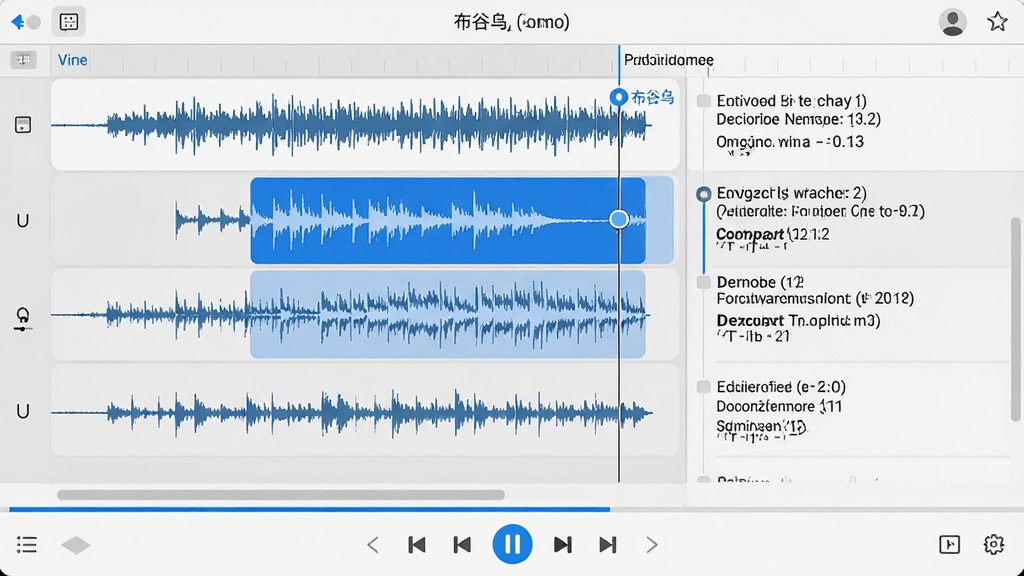
Task: Click the horizontal timeline scrollbar
Action: (x=281, y=495)
